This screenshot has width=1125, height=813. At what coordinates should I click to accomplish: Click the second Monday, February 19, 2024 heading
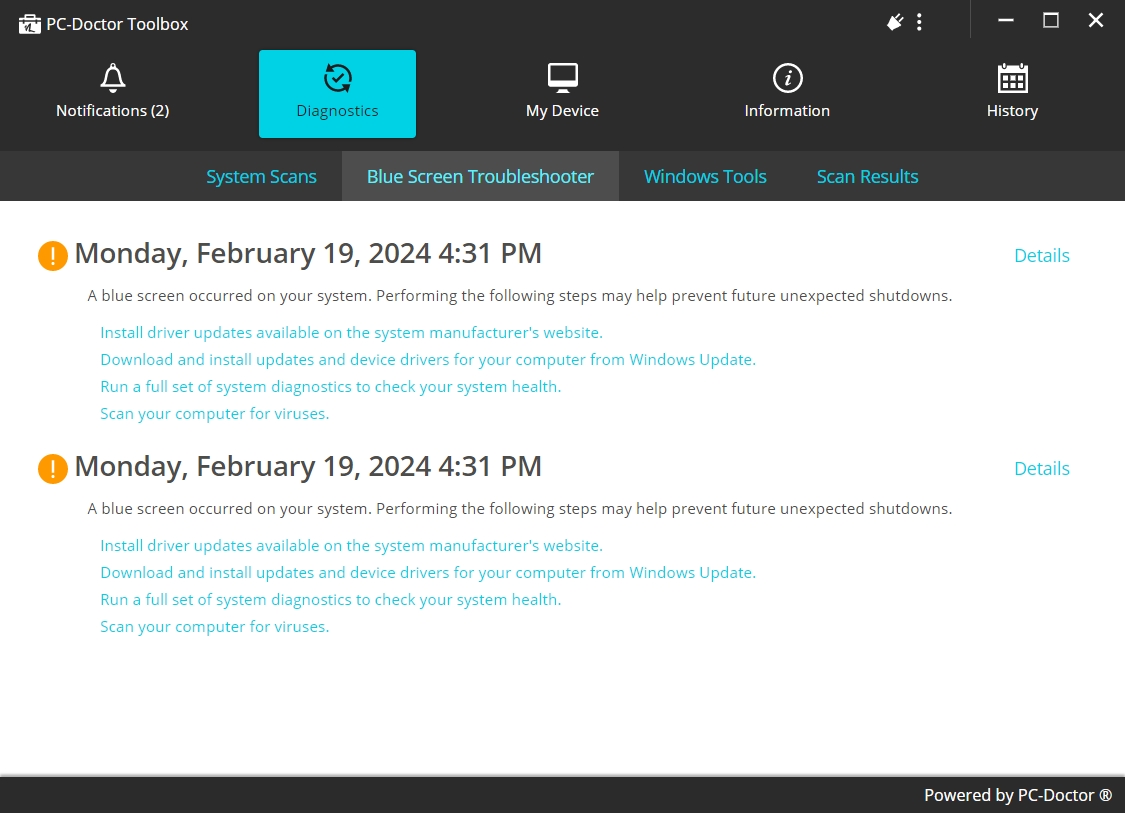tap(308, 467)
